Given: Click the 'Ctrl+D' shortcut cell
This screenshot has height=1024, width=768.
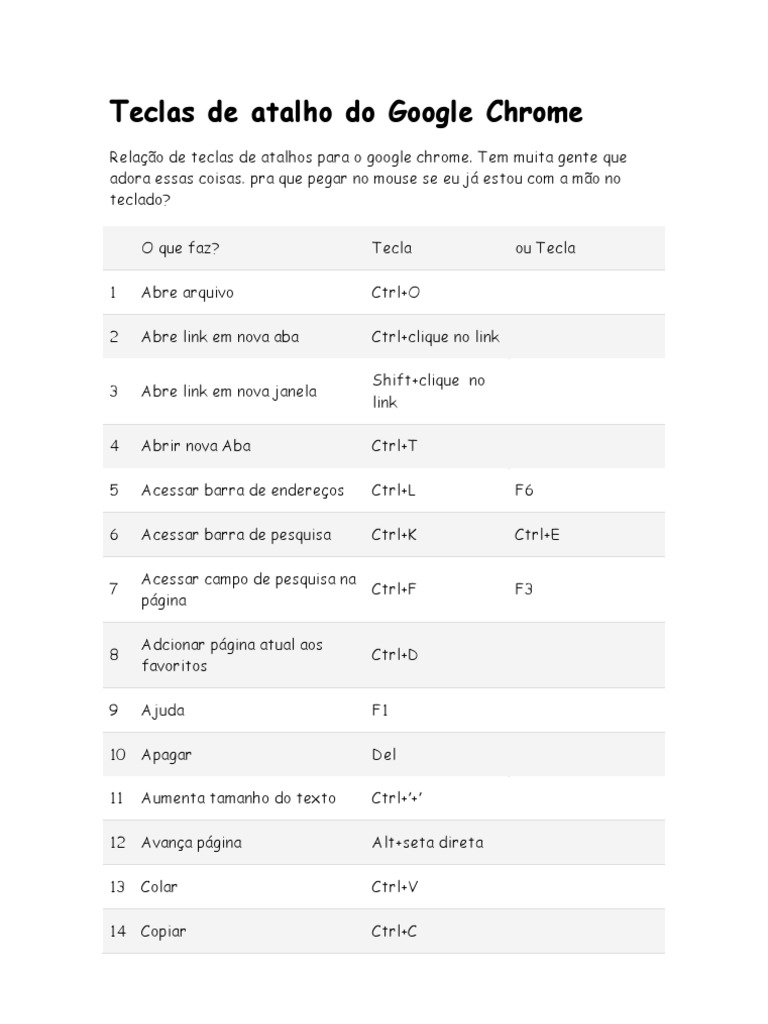Looking at the screenshot, I should (x=395, y=655).
